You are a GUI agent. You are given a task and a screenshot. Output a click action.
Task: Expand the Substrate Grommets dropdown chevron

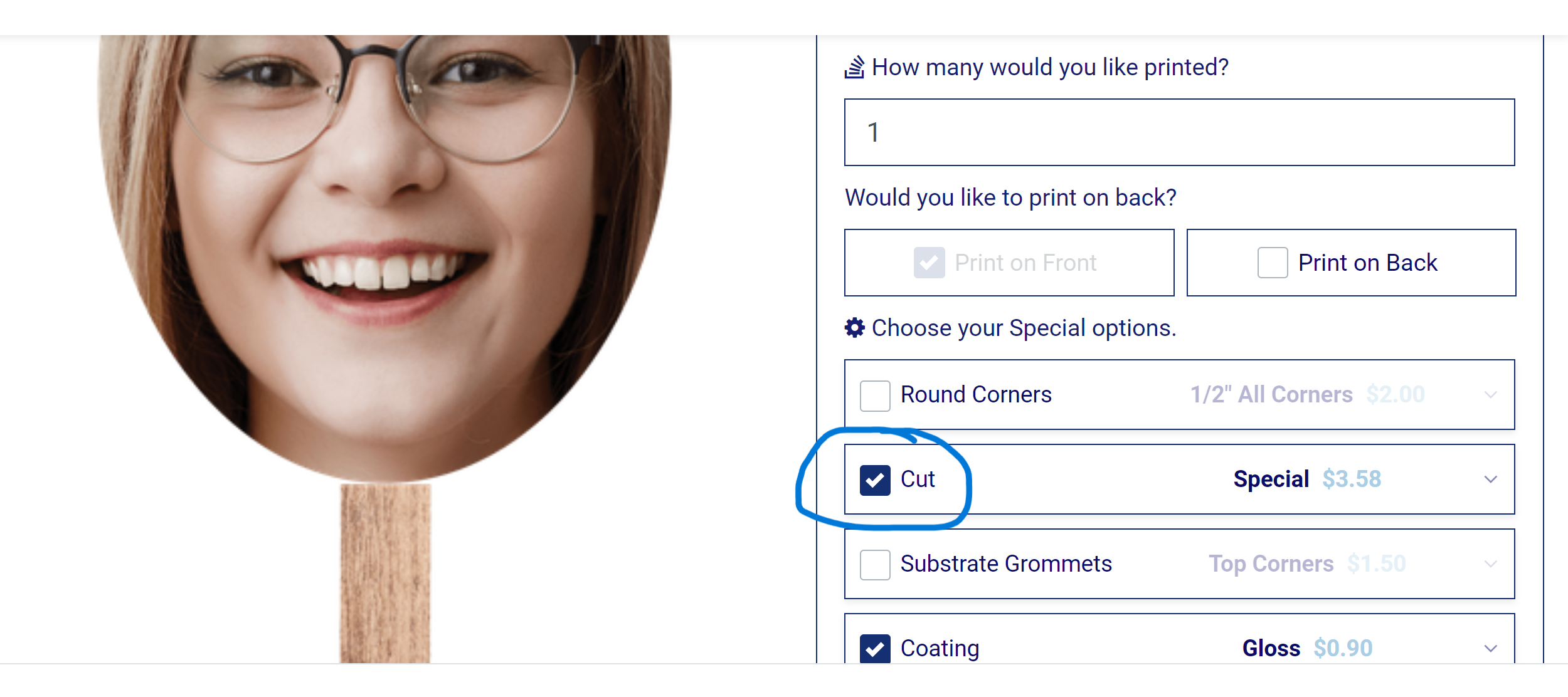pos(1491,564)
